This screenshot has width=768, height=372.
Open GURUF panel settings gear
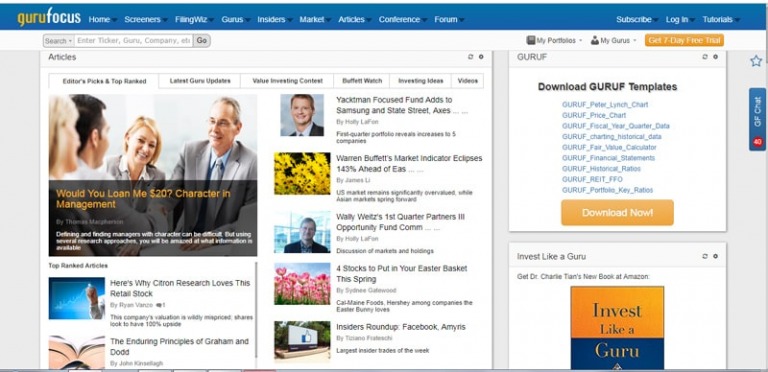pos(716,57)
